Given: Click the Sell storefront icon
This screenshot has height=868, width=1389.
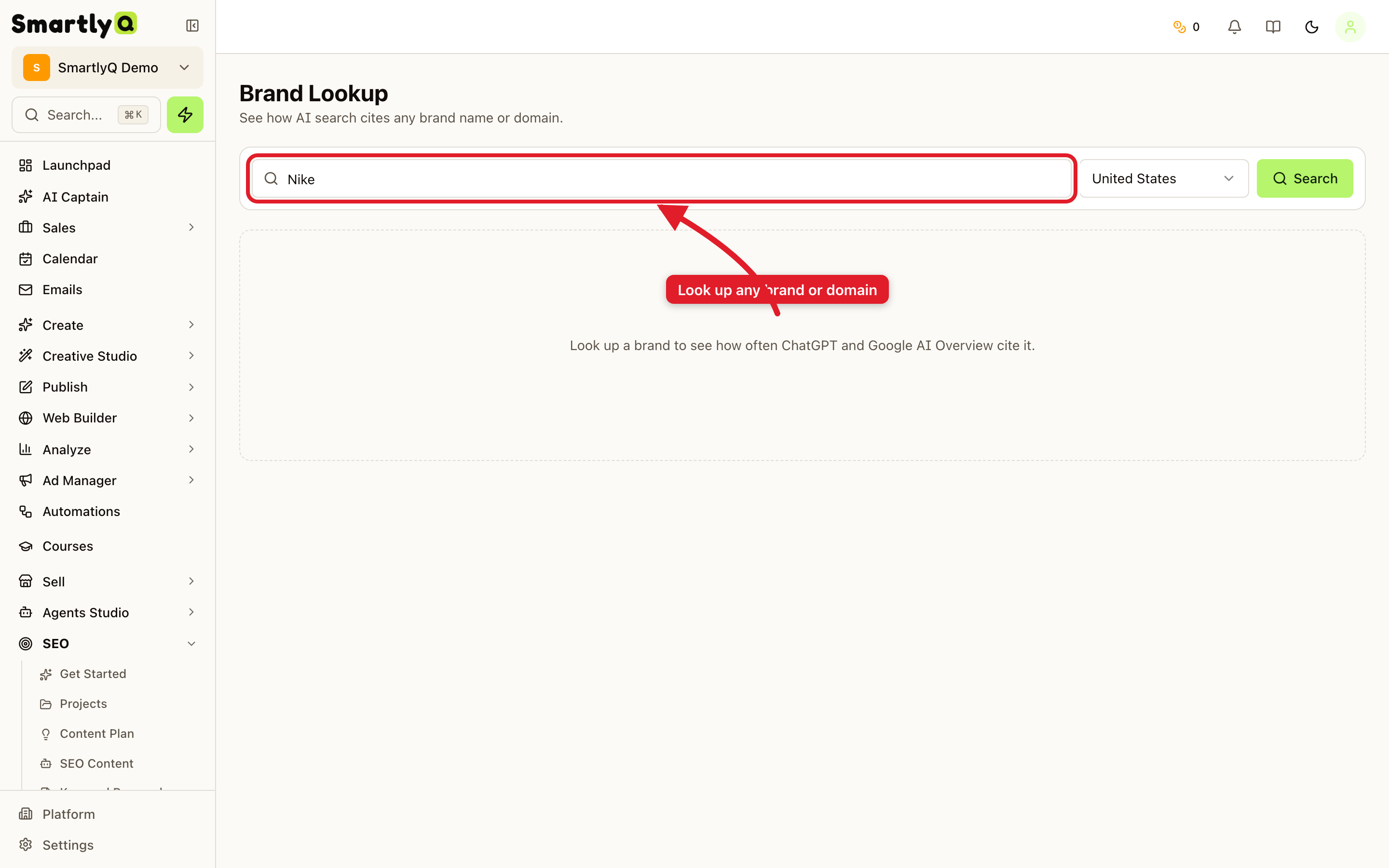Looking at the screenshot, I should click(25, 582).
